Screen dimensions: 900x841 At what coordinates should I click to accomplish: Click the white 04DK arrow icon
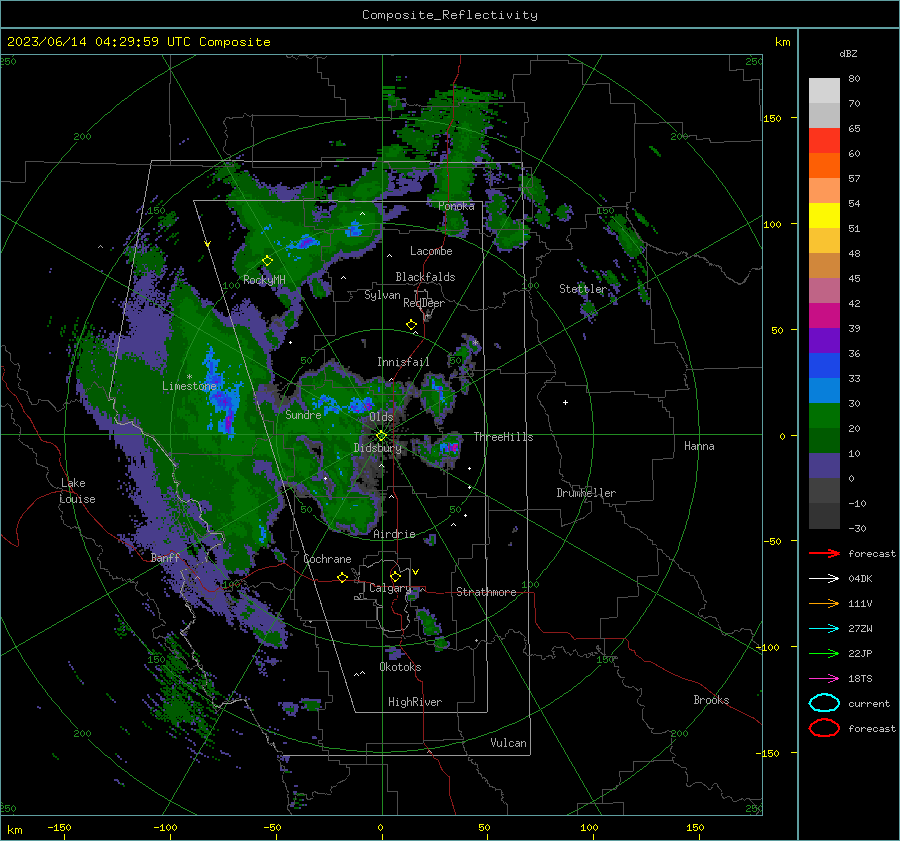pos(824,578)
